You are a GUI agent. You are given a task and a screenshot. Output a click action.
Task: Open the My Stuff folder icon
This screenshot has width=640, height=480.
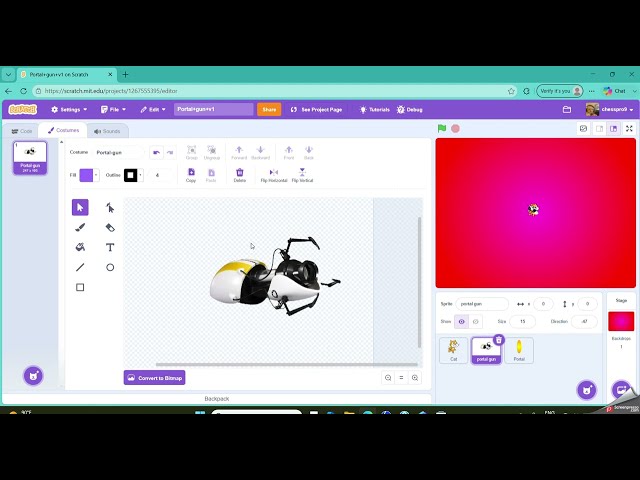point(567,109)
